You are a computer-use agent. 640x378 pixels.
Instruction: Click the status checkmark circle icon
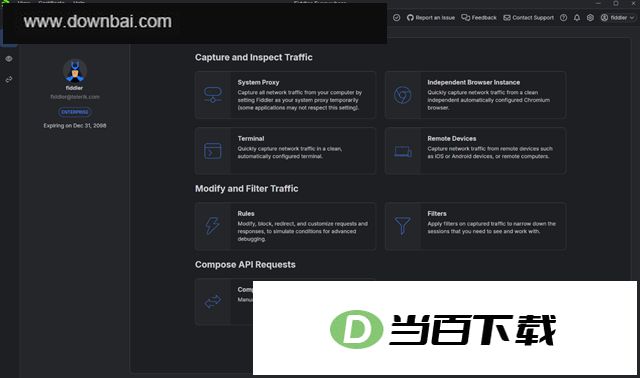click(396, 18)
